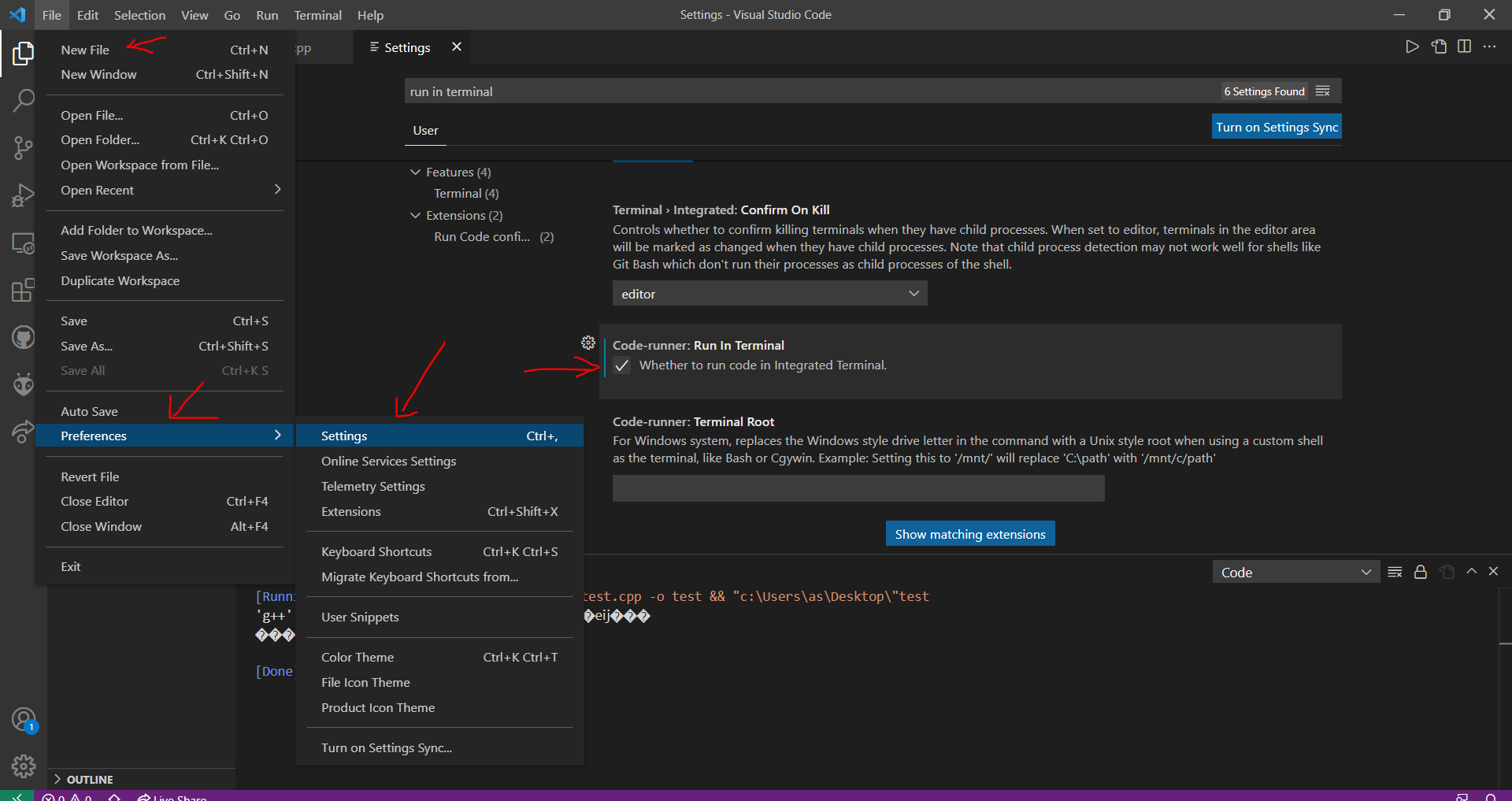
Task: Choose Revert File menu item
Action: pos(164,477)
